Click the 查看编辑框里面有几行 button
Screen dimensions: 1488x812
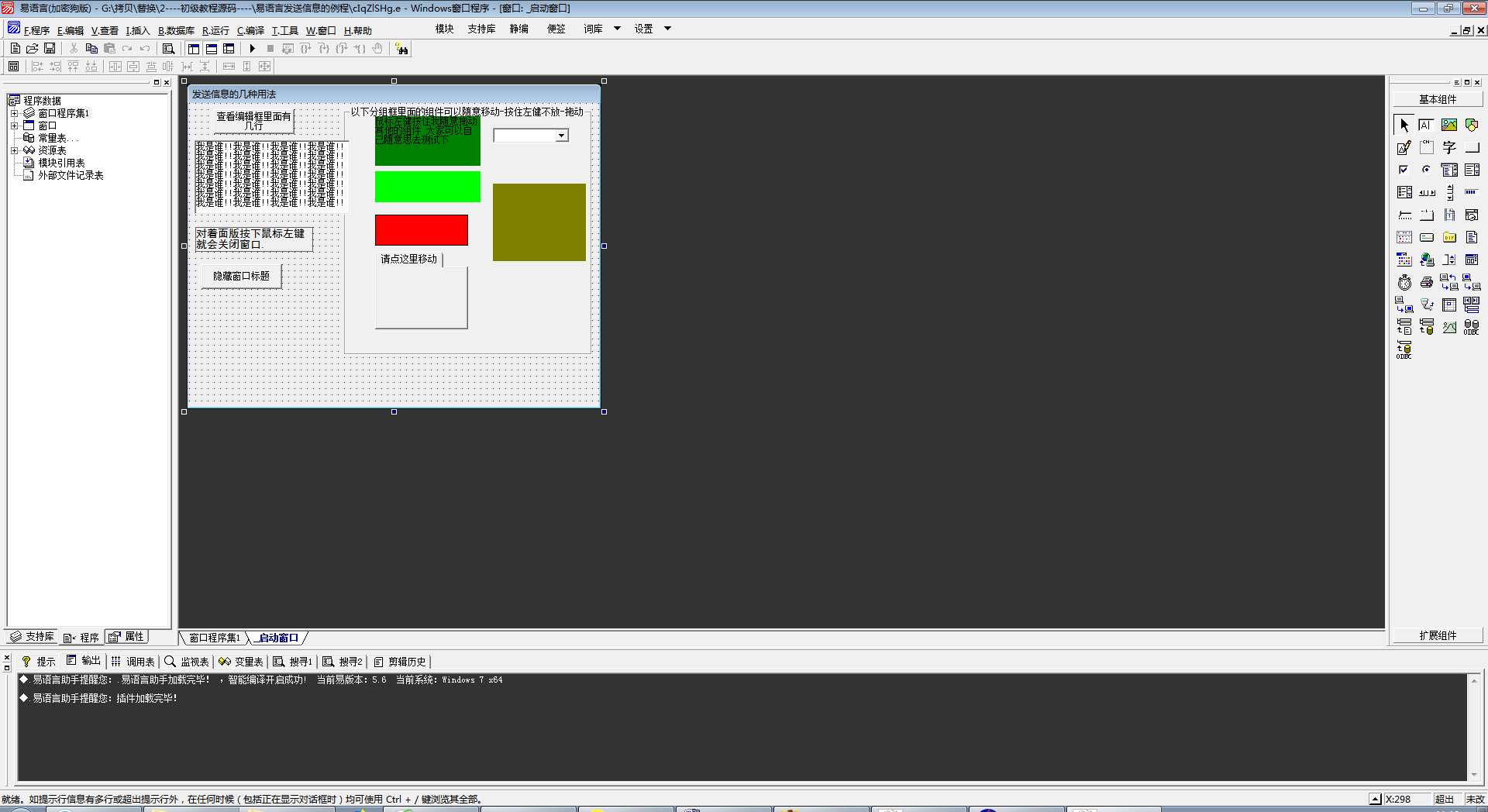pyautogui.click(x=253, y=121)
